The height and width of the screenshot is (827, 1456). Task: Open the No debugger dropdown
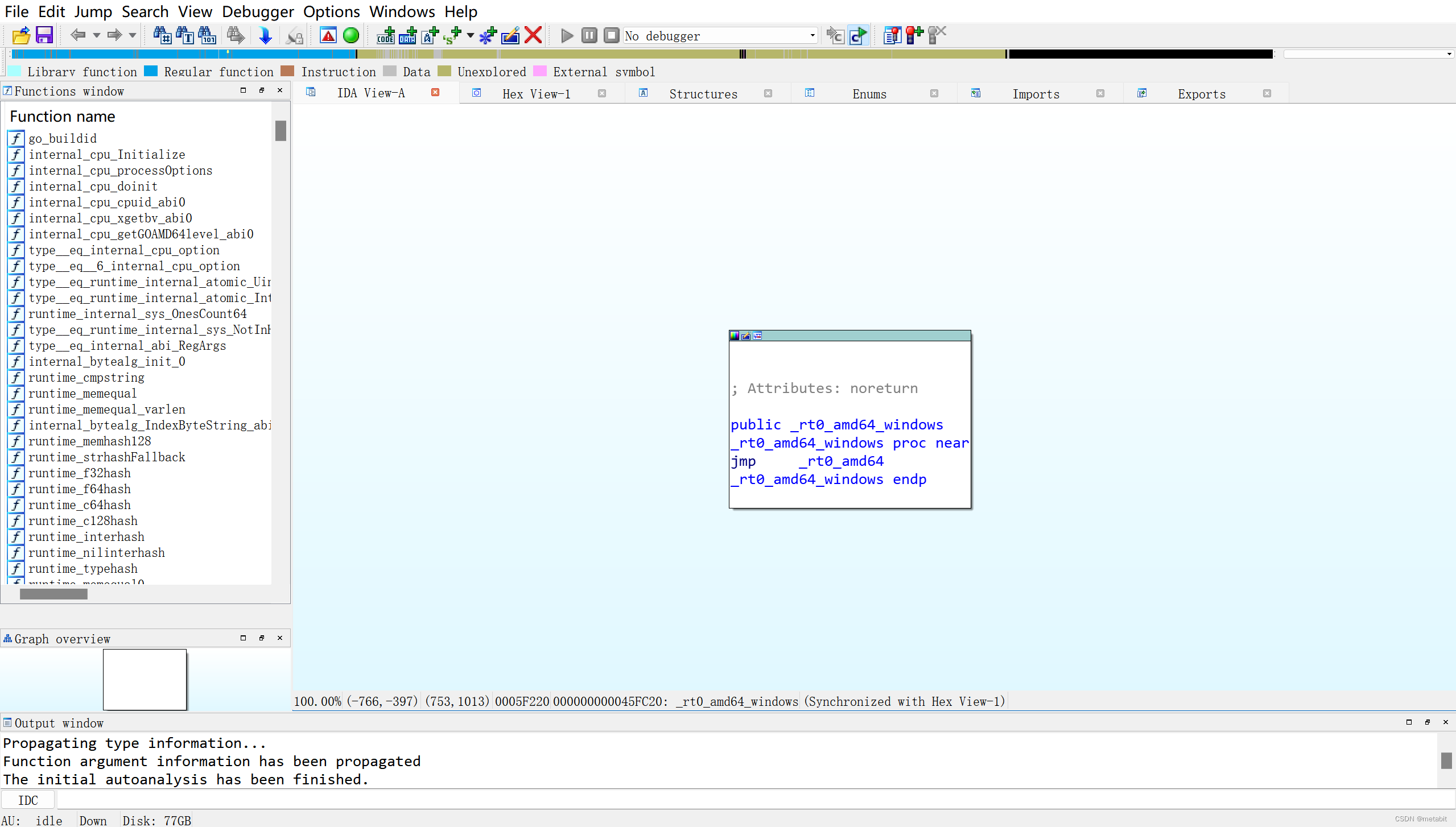812,35
